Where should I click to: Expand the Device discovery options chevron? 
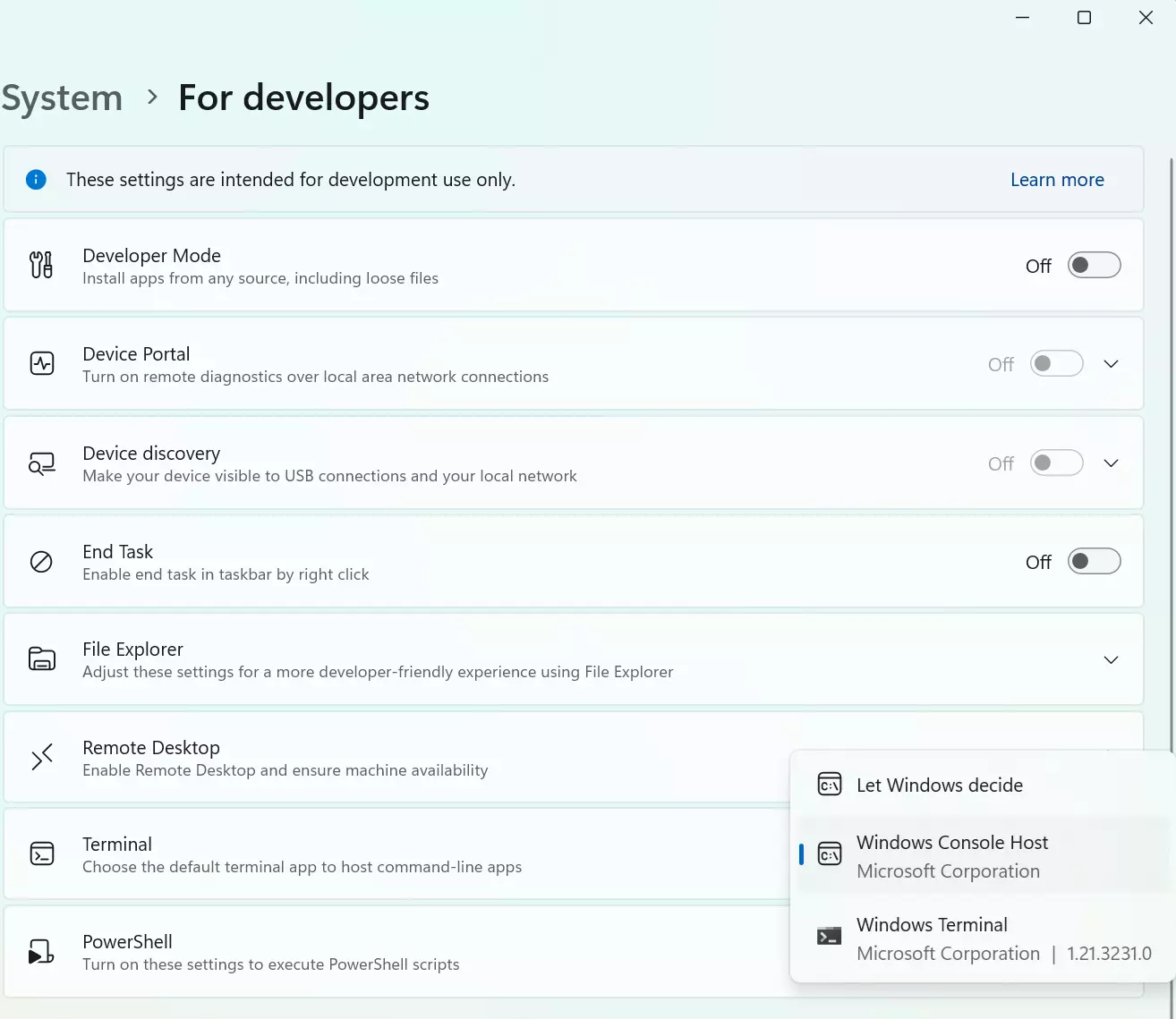click(x=1111, y=463)
